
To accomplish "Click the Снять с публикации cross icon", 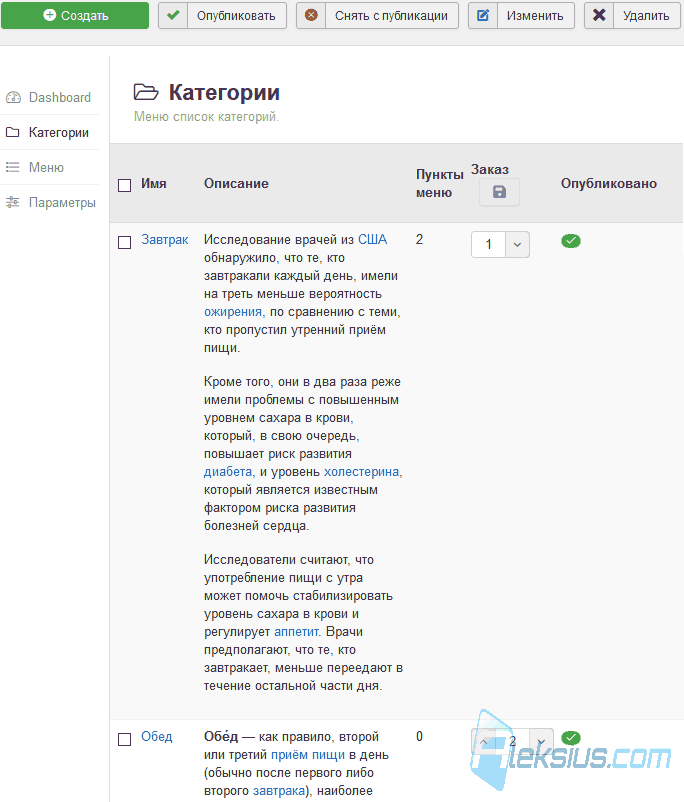I will click(311, 15).
